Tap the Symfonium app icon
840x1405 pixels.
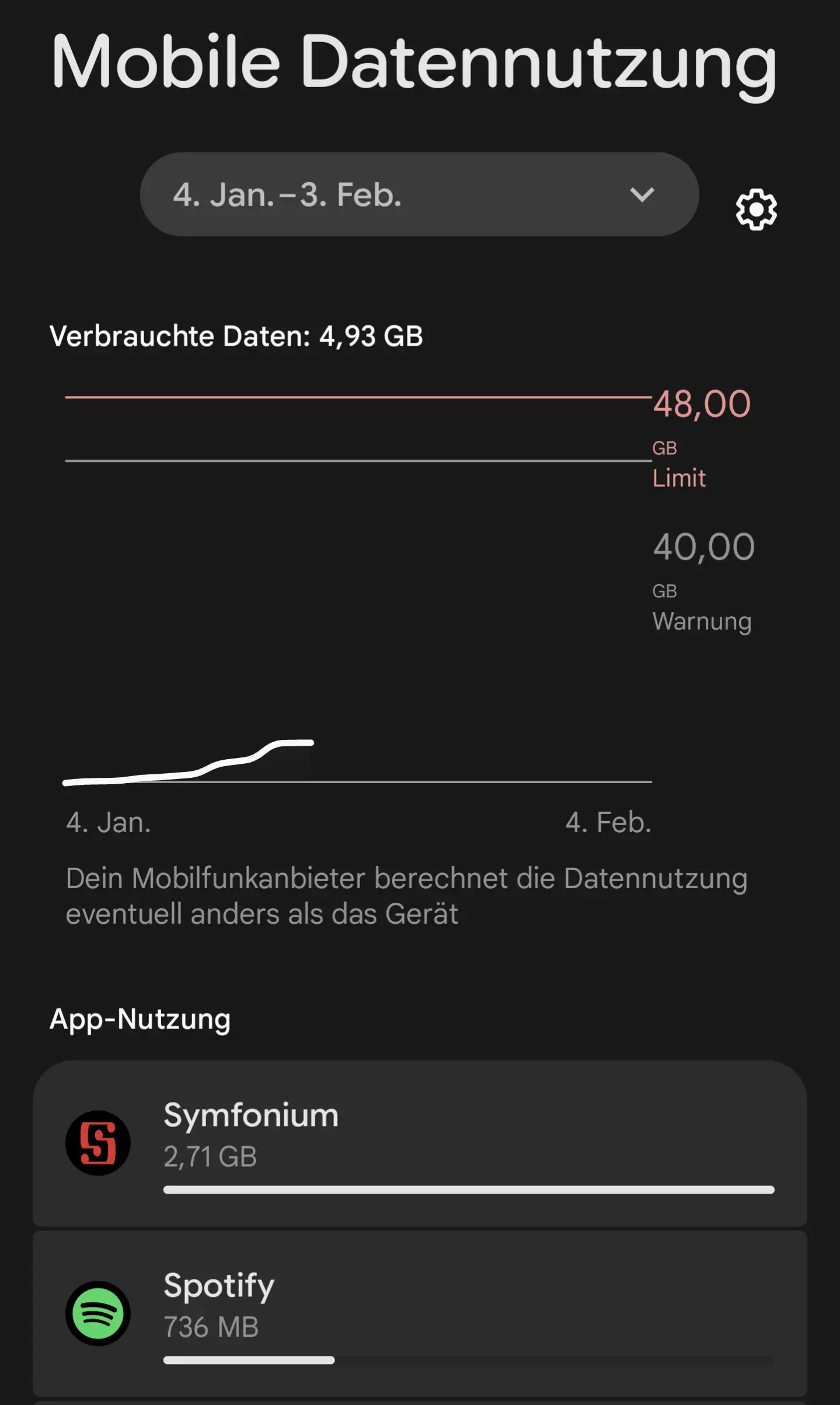(97, 1143)
